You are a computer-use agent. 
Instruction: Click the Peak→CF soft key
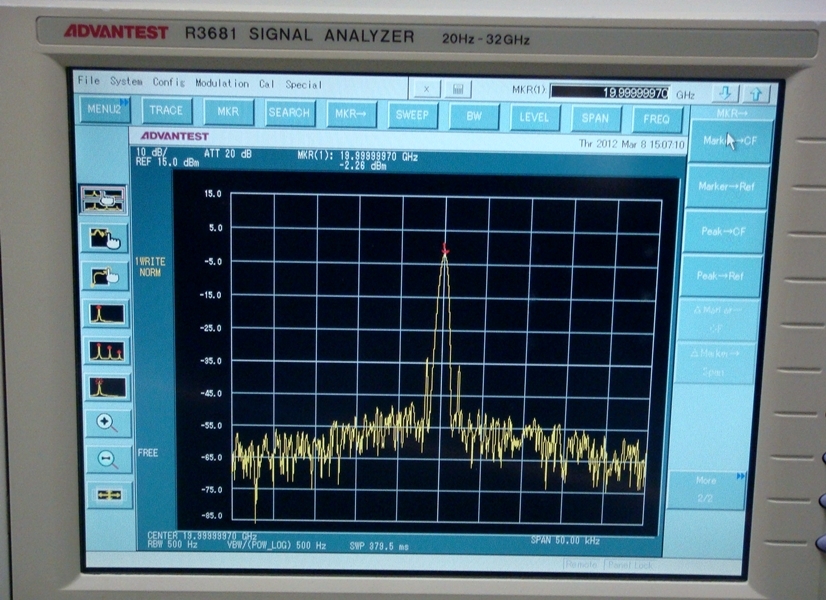point(723,231)
